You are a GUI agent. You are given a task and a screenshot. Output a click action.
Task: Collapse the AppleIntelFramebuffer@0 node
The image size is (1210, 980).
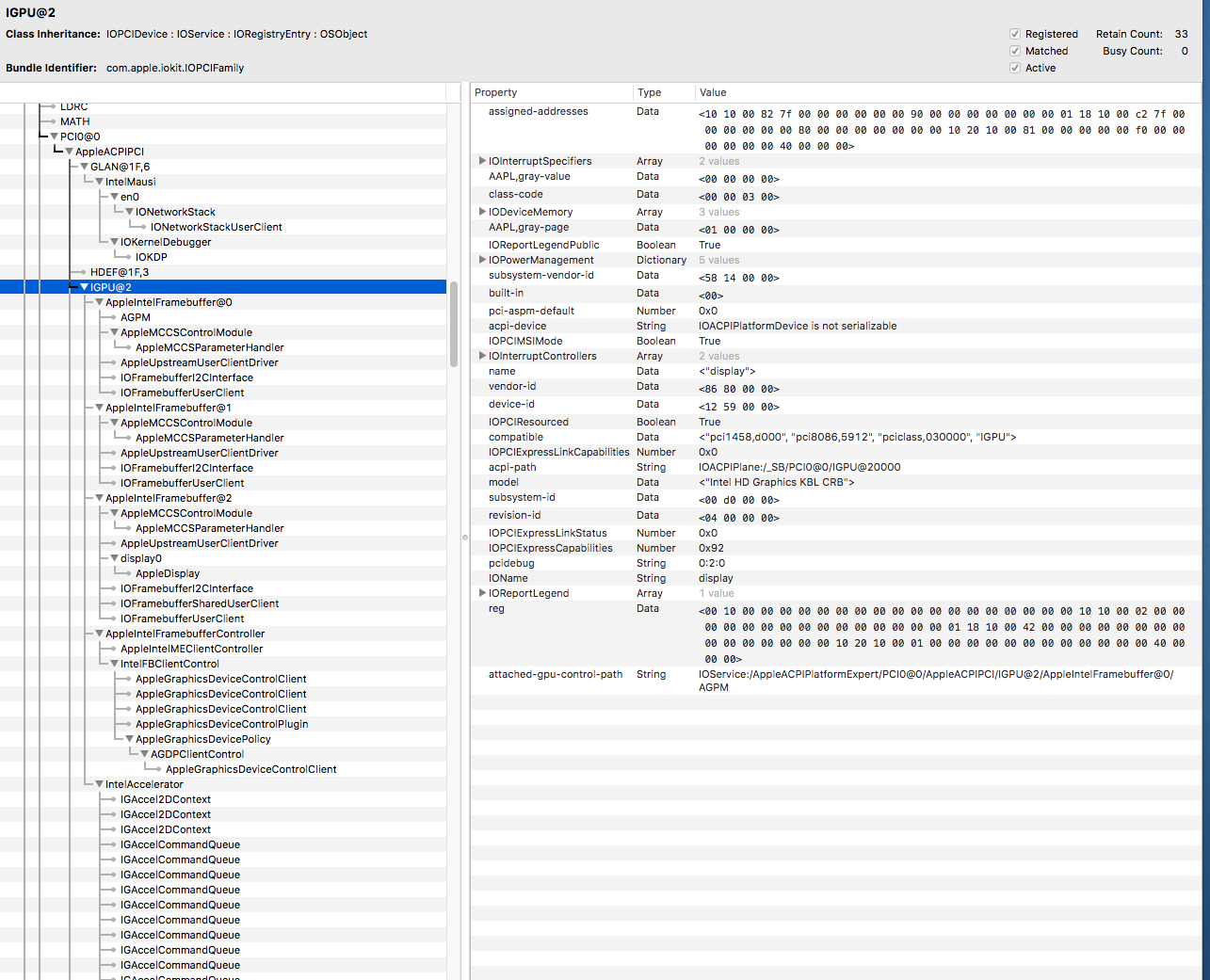tap(99, 302)
